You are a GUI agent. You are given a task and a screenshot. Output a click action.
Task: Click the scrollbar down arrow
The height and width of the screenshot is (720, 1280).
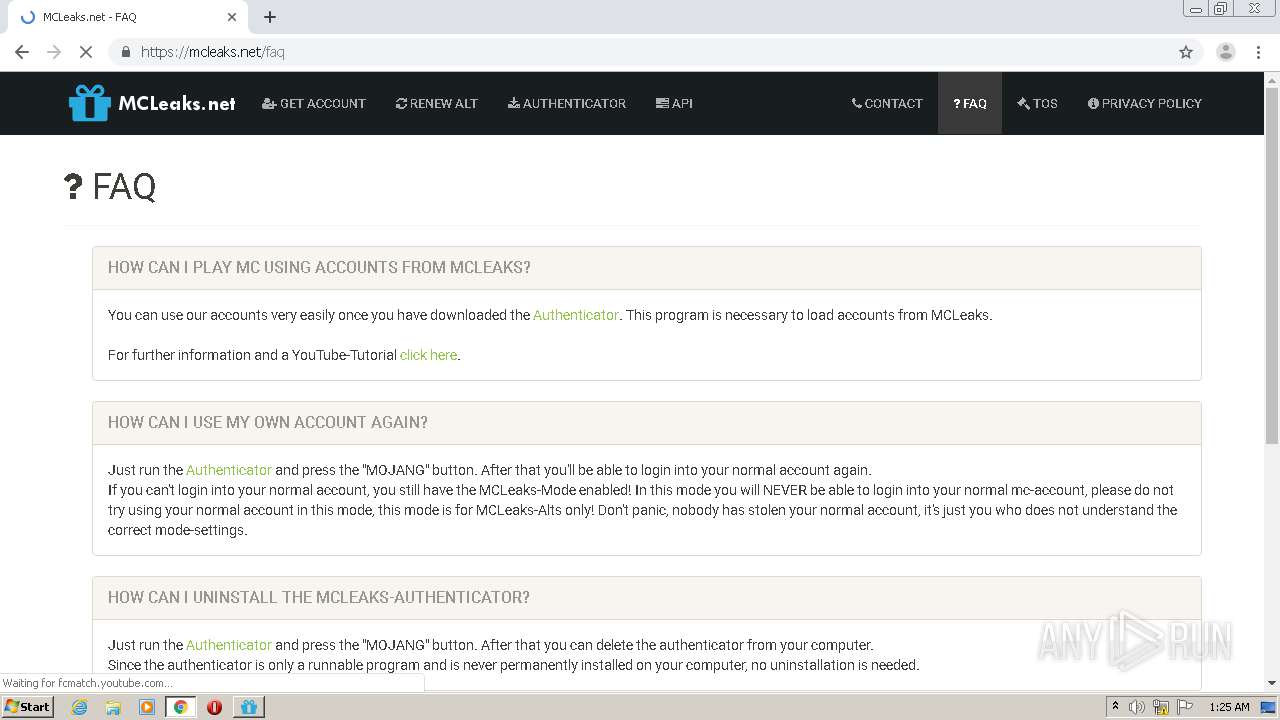pos(1272,683)
